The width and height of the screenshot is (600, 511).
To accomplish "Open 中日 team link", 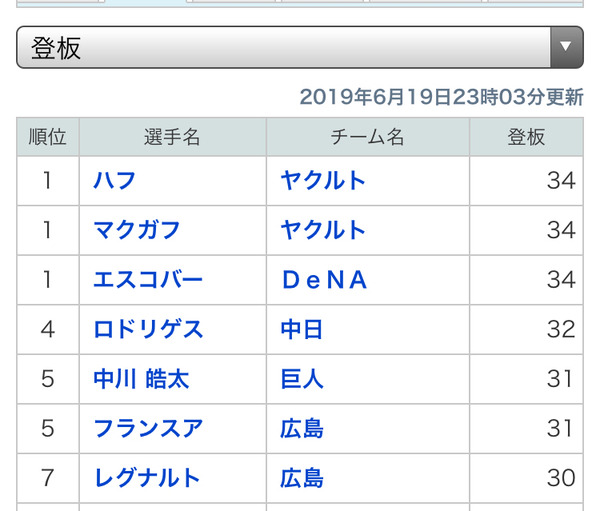I will 302,329.
